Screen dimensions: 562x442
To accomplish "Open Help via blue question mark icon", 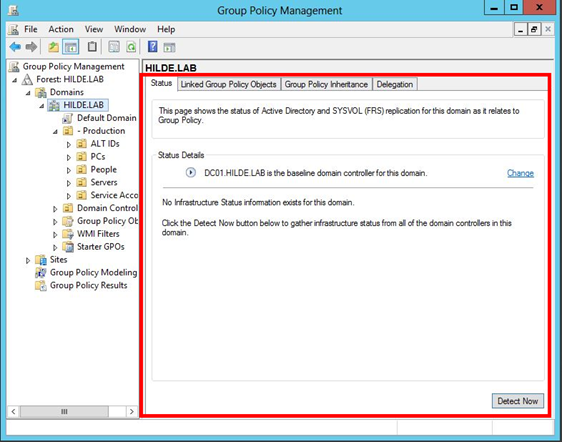I will pos(152,47).
